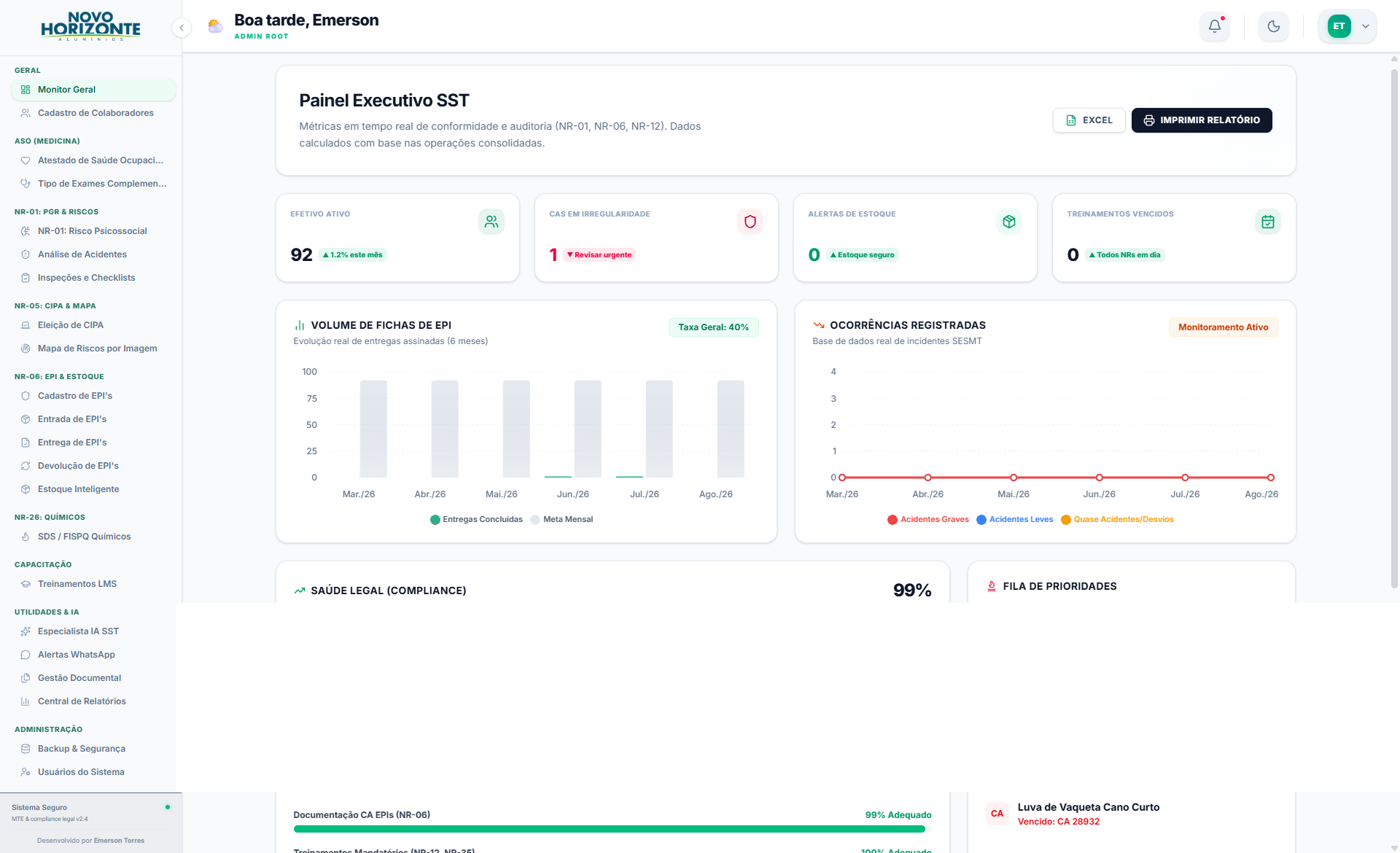
Task: Click the Taxa Geral: 40% badge
Action: pyautogui.click(x=714, y=327)
